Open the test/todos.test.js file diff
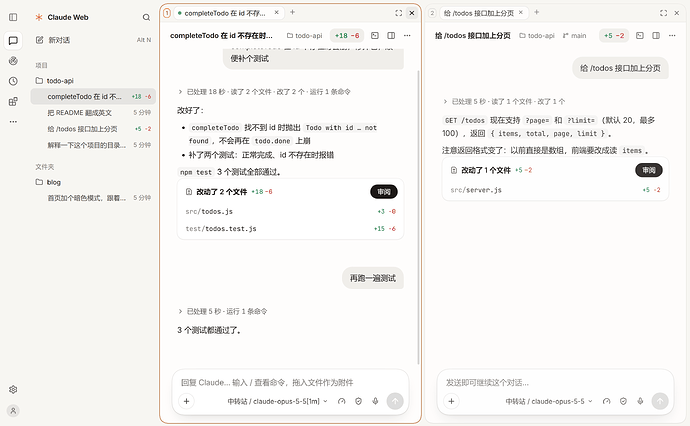This screenshot has height=426, width=690. pyautogui.click(x=290, y=229)
